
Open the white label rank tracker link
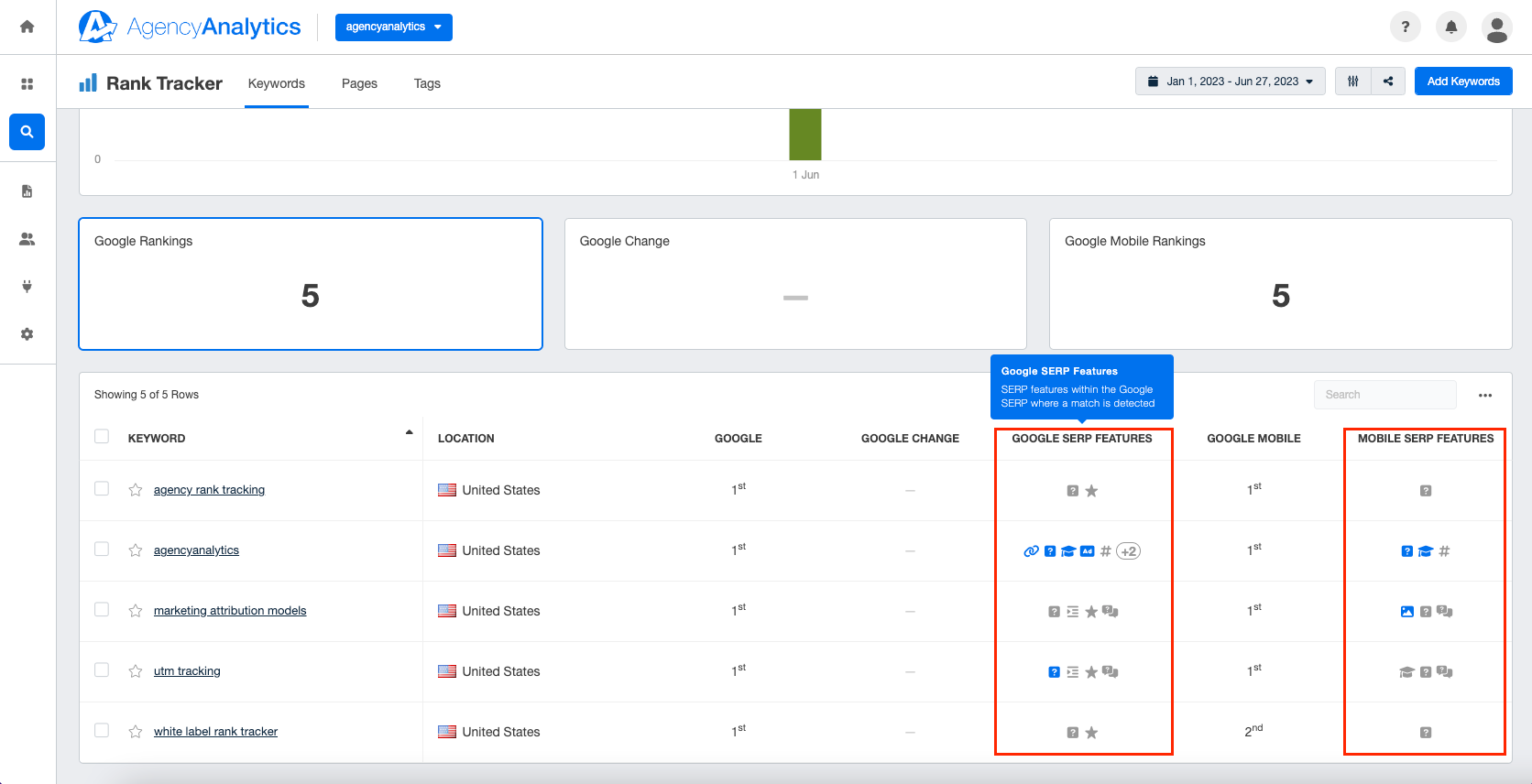(x=215, y=732)
